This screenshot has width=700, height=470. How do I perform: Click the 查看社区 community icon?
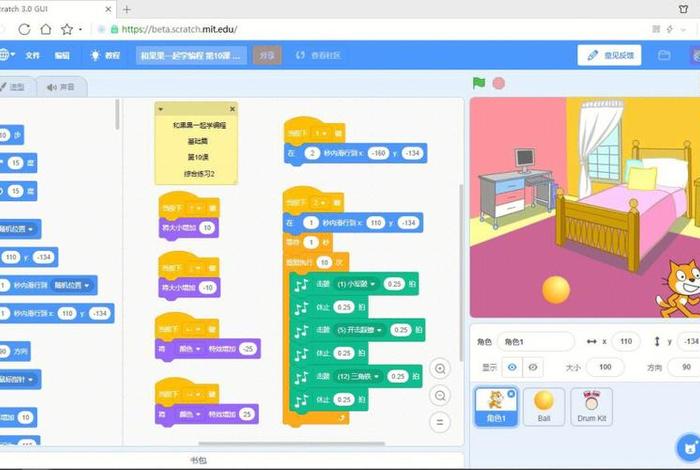300,55
